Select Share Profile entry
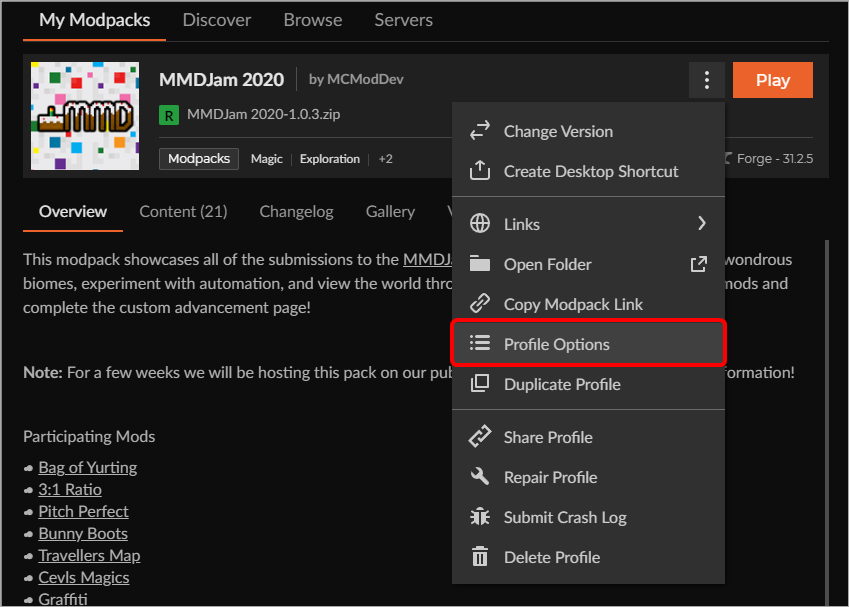The image size is (849, 607). (x=589, y=438)
